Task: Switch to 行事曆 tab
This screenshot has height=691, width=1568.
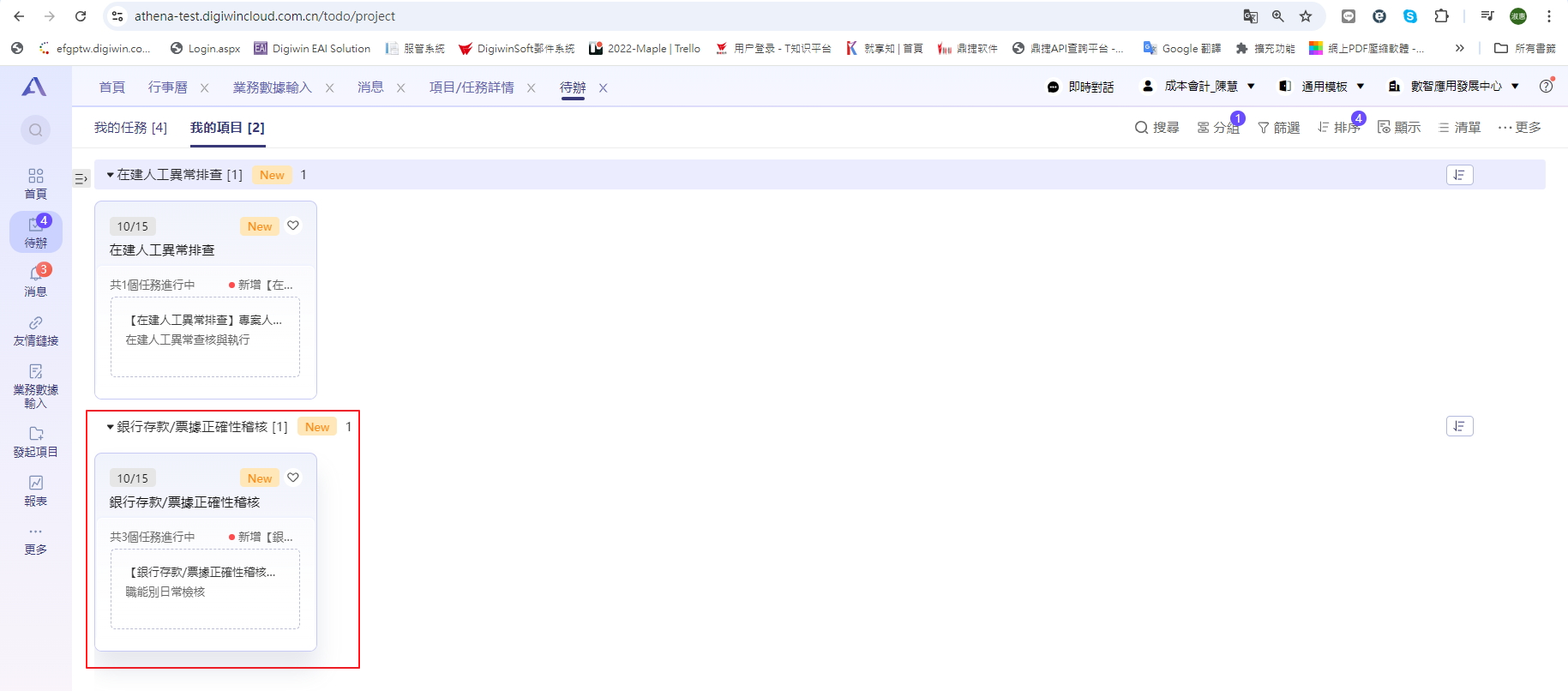Action: tap(167, 87)
